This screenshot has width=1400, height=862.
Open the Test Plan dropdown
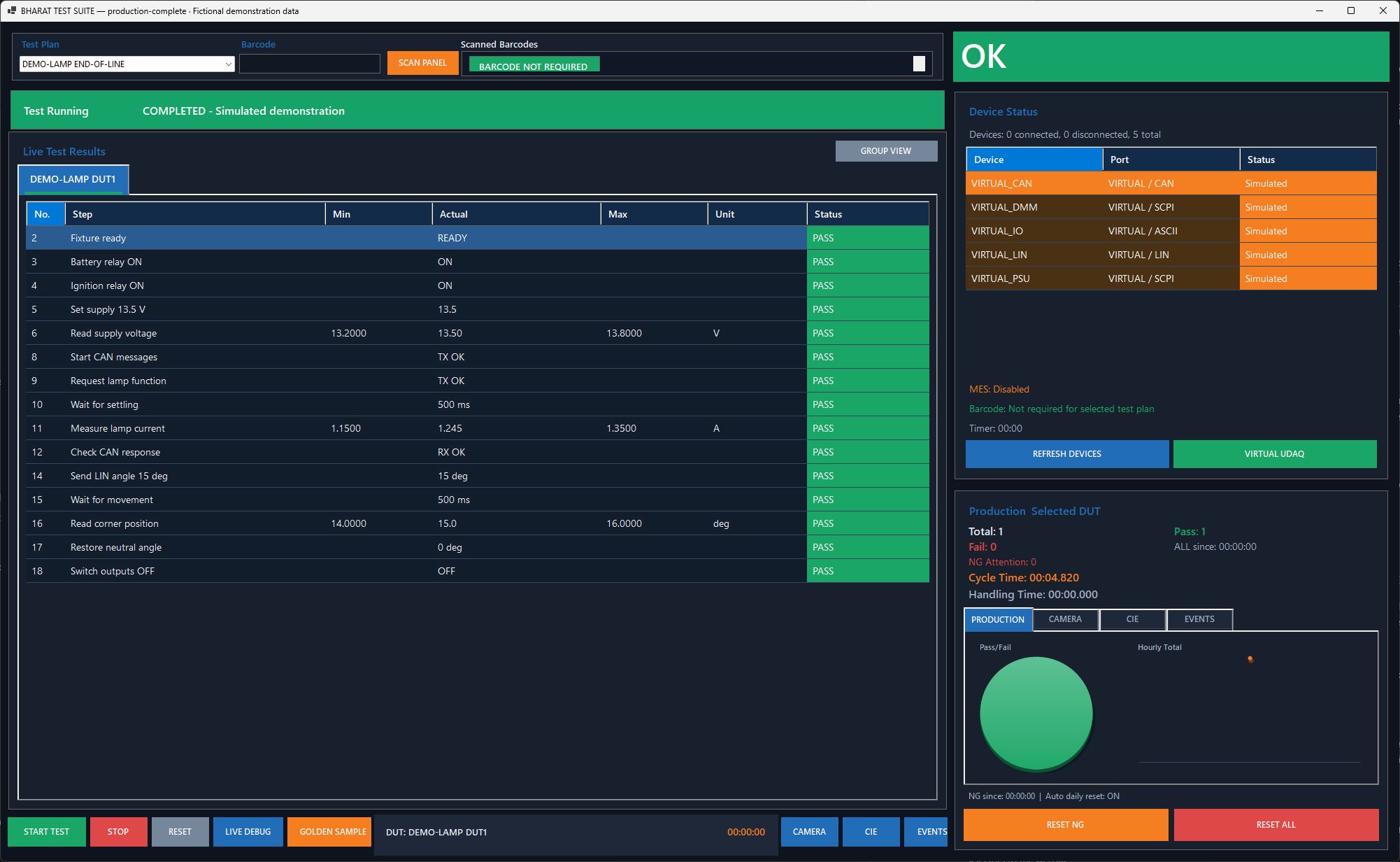coord(127,64)
